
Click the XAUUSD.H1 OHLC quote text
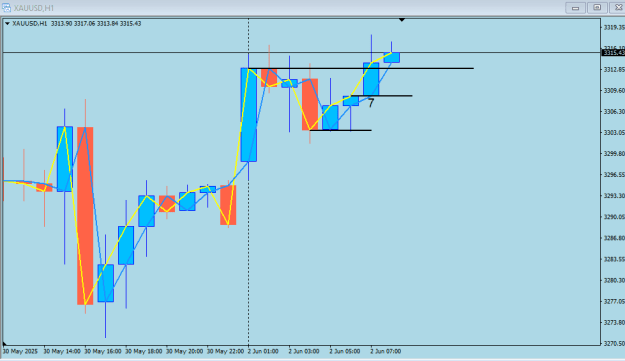point(77,24)
